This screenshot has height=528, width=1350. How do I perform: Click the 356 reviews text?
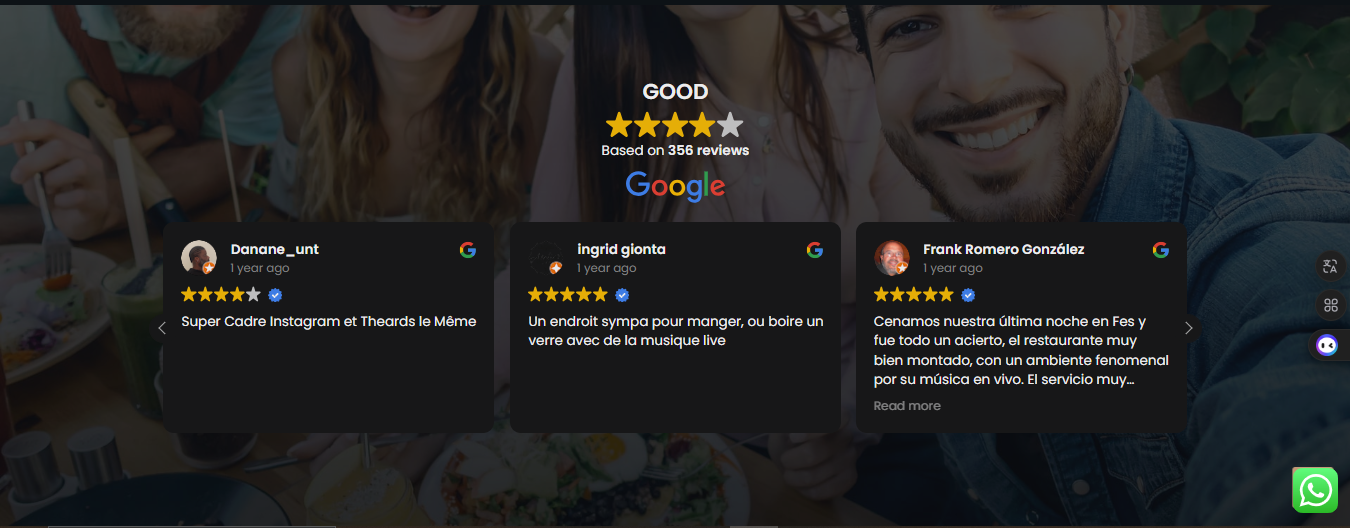708,150
